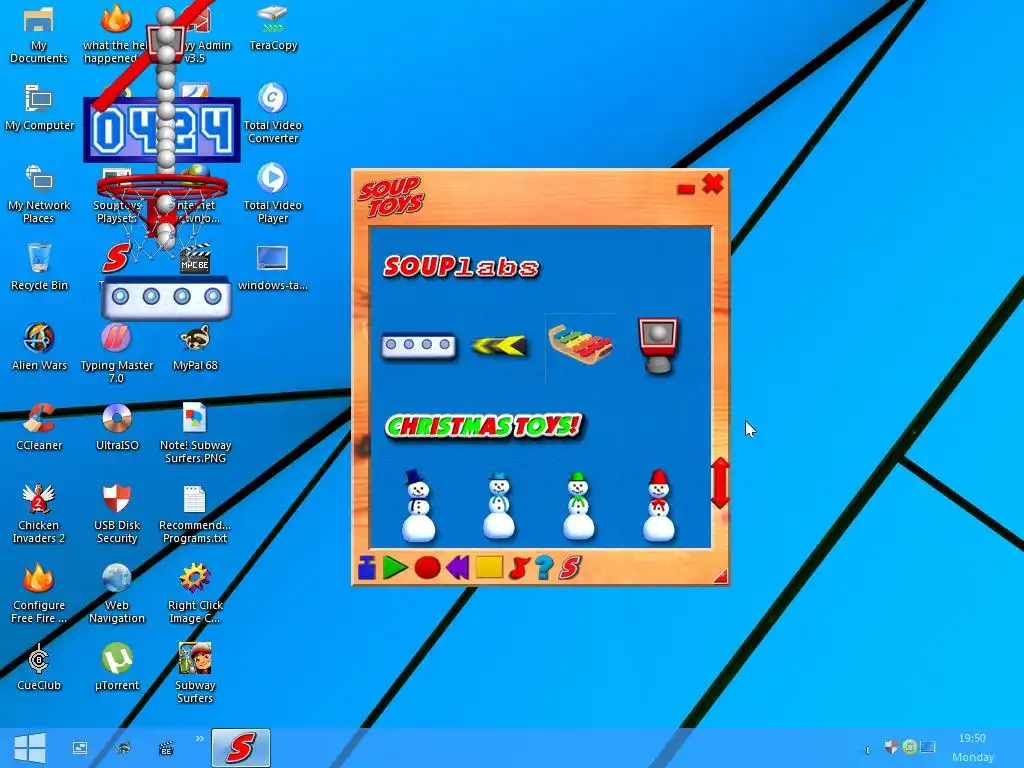Screen dimensions: 1024x768
Task: Open help with the blue question mark
Action: click(x=544, y=568)
